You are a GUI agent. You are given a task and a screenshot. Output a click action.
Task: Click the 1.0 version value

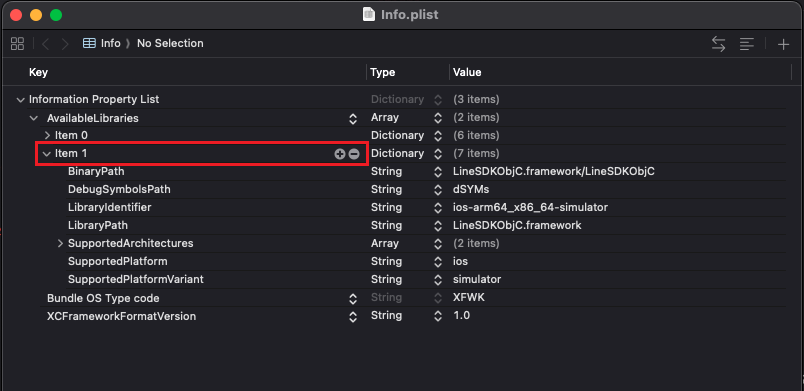(x=461, y=316)
